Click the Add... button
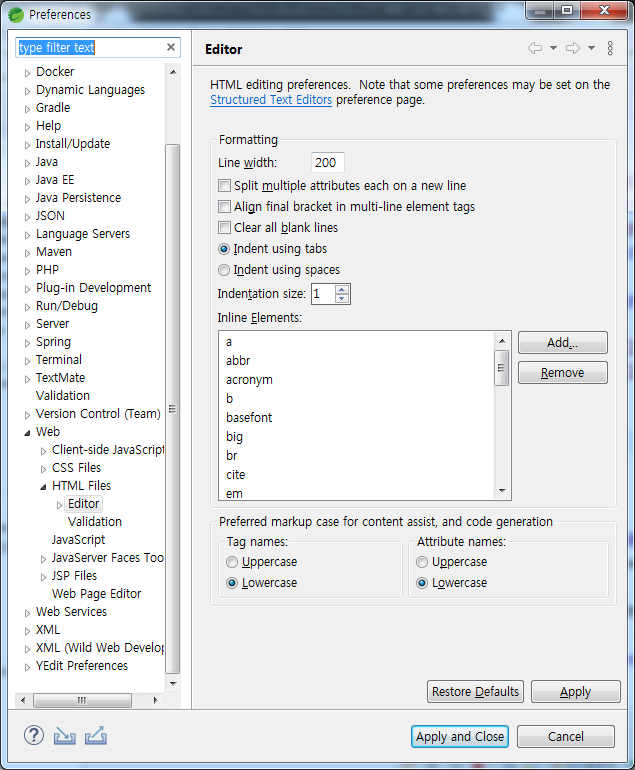The width and height of the screenshot is (635, 770). tap(563, 342)
